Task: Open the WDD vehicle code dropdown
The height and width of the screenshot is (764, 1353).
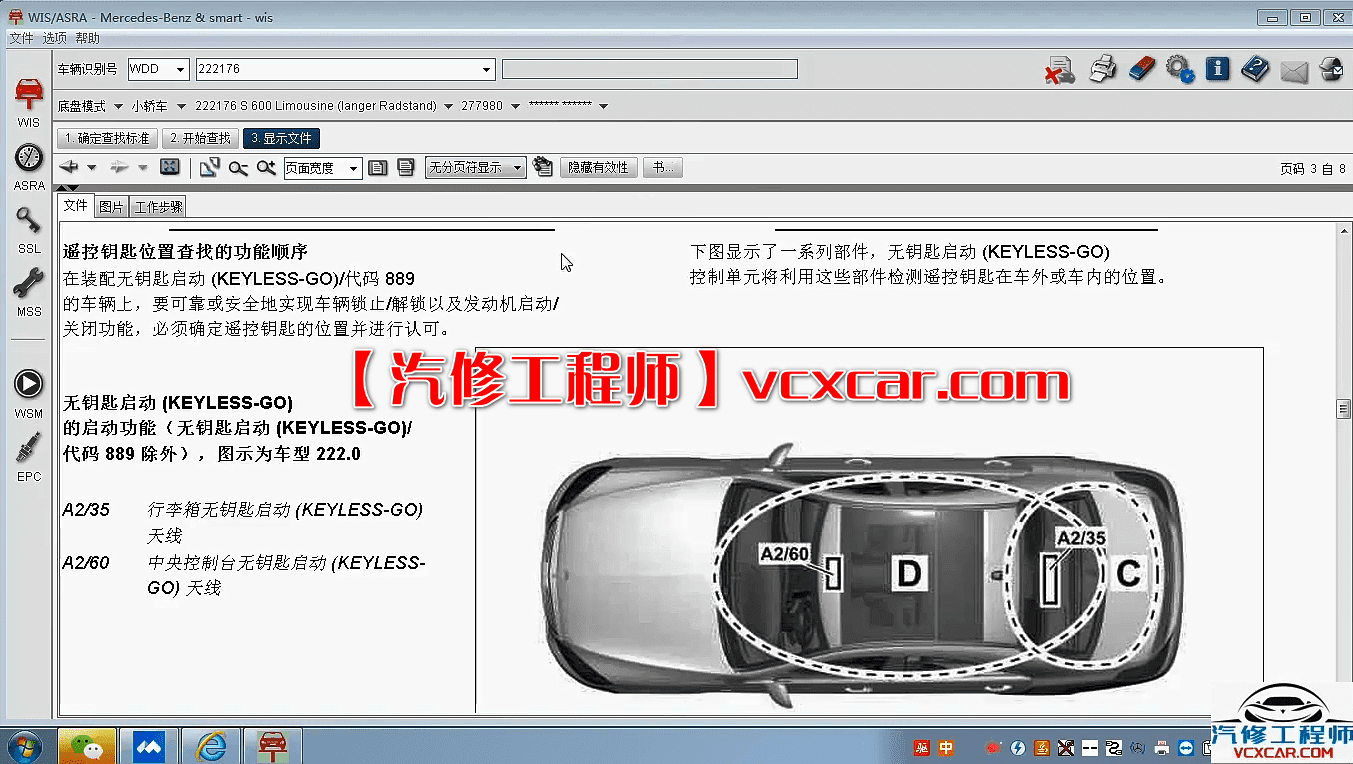Action: pyautogui.click(x=158, y=69)
